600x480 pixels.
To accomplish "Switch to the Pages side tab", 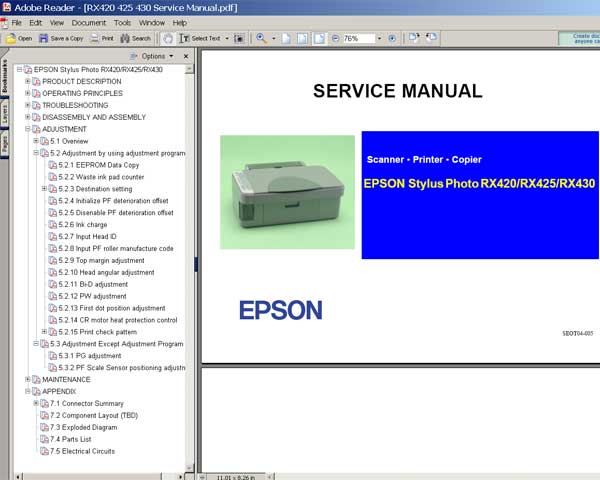I will (x=4, y=145).
